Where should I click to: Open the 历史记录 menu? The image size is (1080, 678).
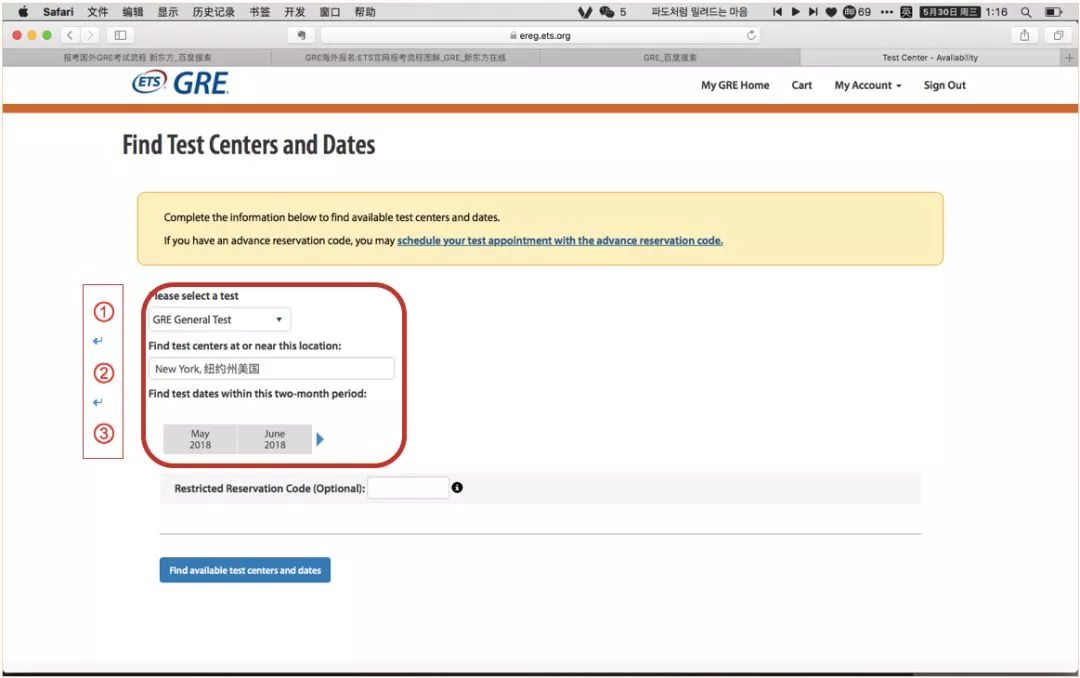pyautogui.click(x=214, y=12)
